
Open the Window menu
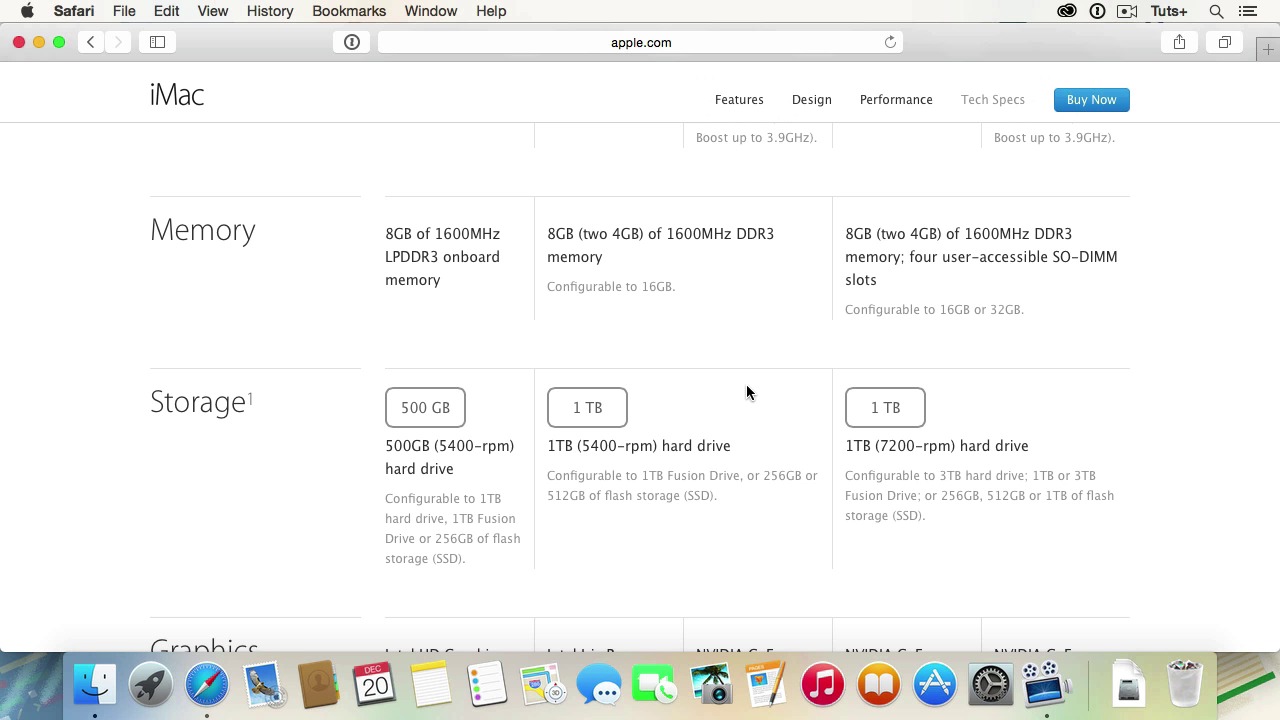coord(431,11)
